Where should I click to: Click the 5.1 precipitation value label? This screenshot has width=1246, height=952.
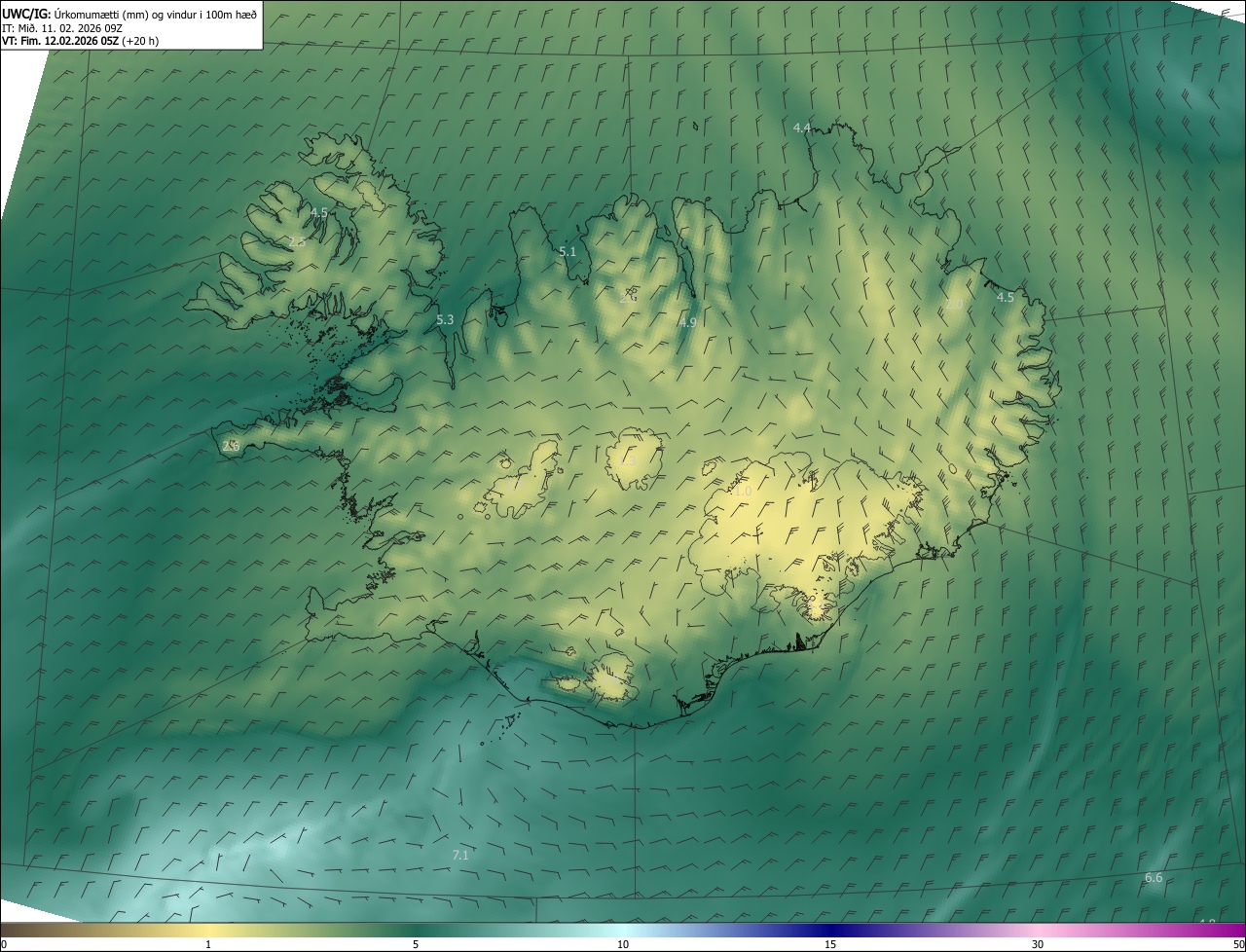(x=568, y=251)
